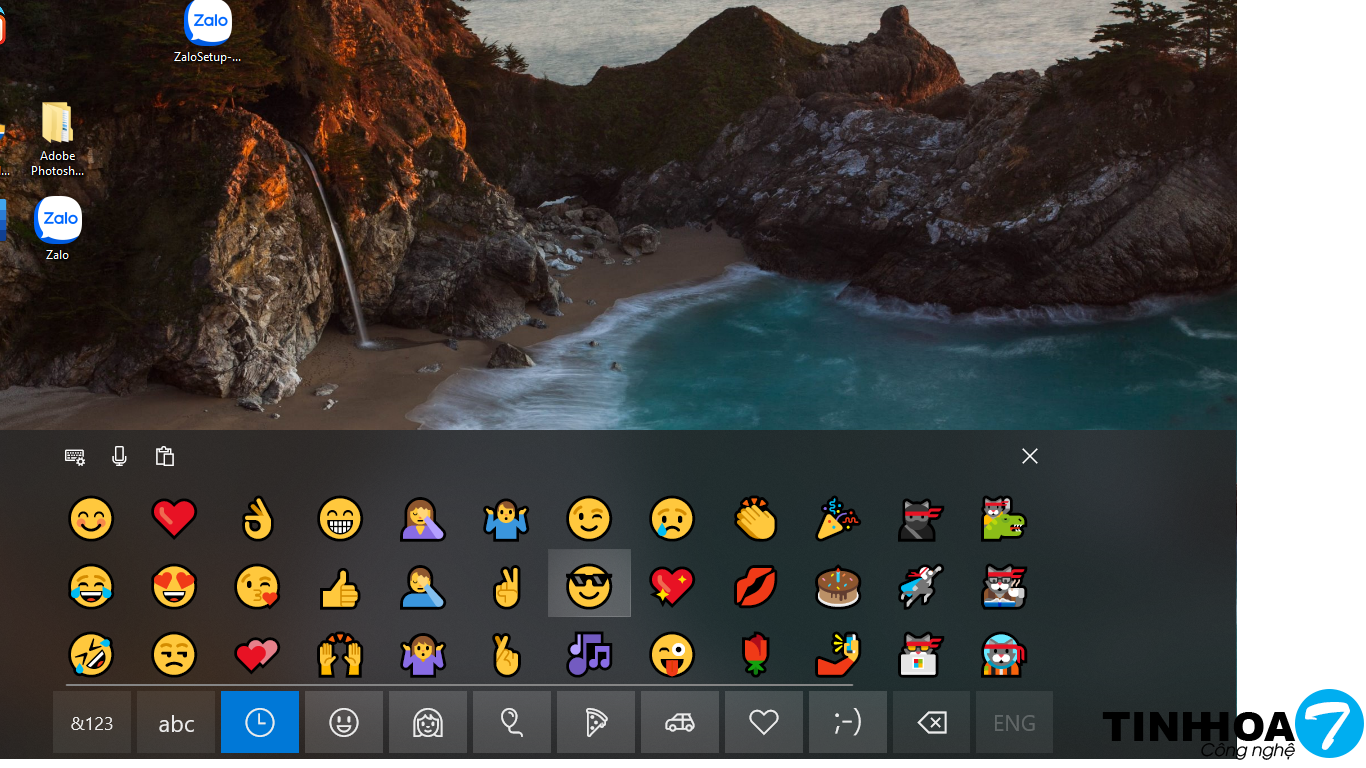This screenshot has width=1366, height=768.
Task: Select the thumbs up emoji
Action: pyautogui.click(x=340, y=589)
